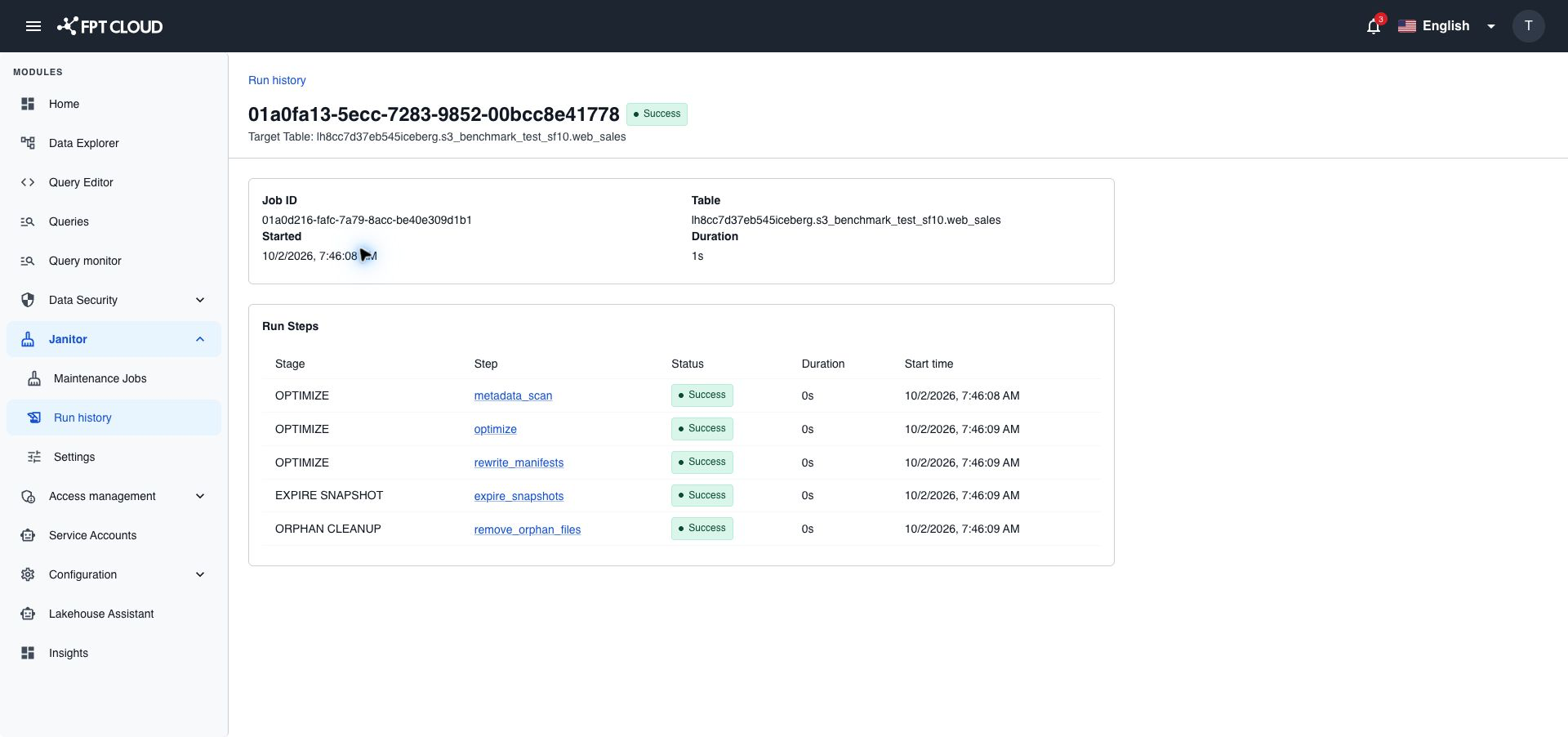The width and height of the screenshot is (1568, 737).
Task: Click the Duration value 1s
Action: (697, 256)
